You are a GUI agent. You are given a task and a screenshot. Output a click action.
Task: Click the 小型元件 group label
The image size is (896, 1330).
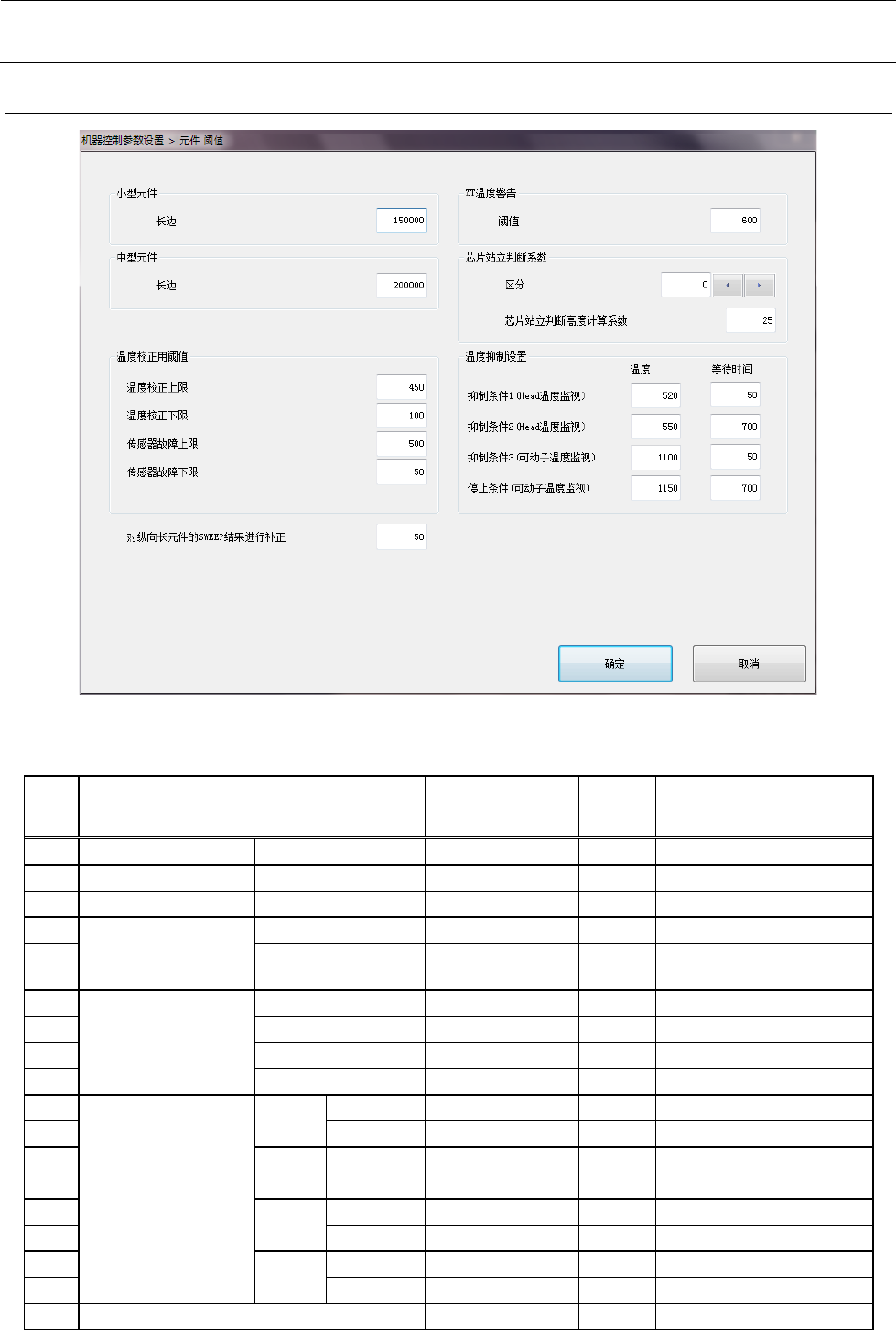click(x=137, y=193)
